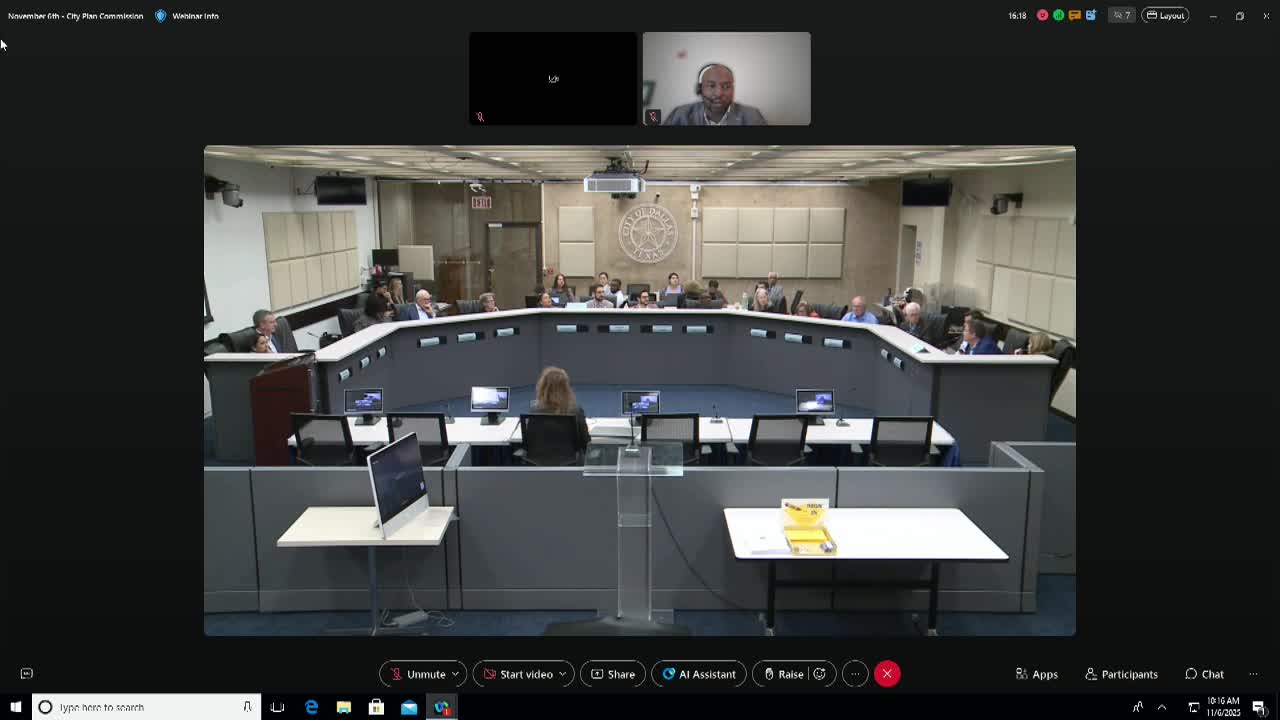Open Mail app from taskbar
This screenshot has height=720, width=1280.
tap(409, 707)
